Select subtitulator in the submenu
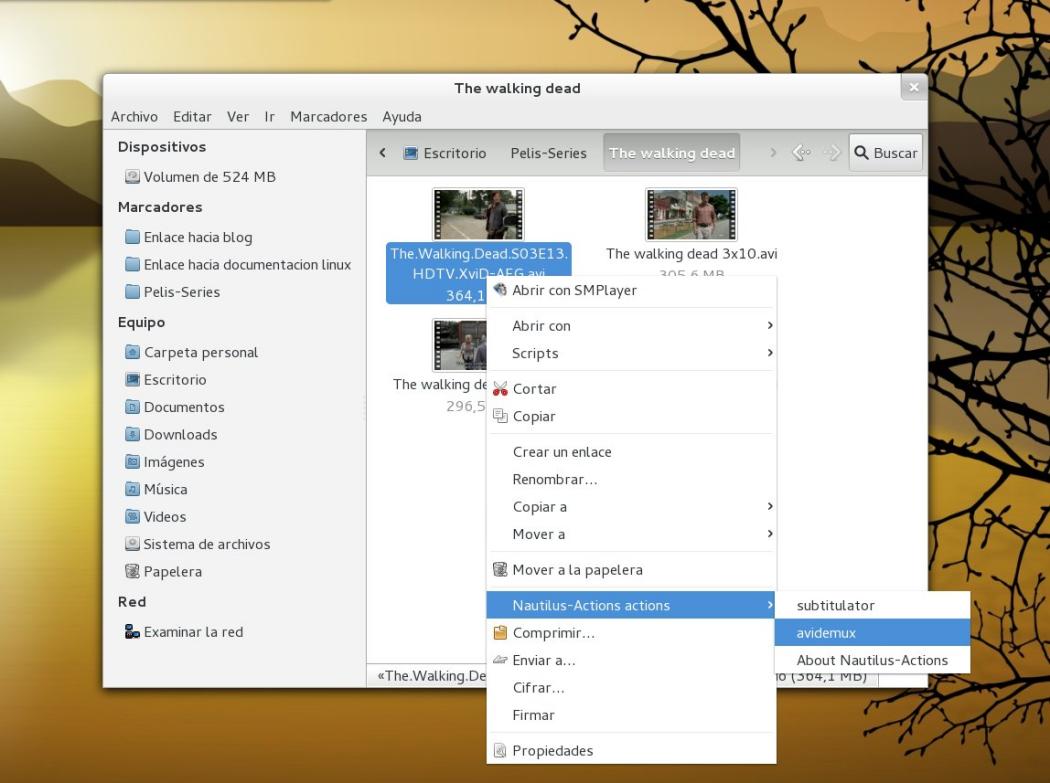 [x=872, y=606]
